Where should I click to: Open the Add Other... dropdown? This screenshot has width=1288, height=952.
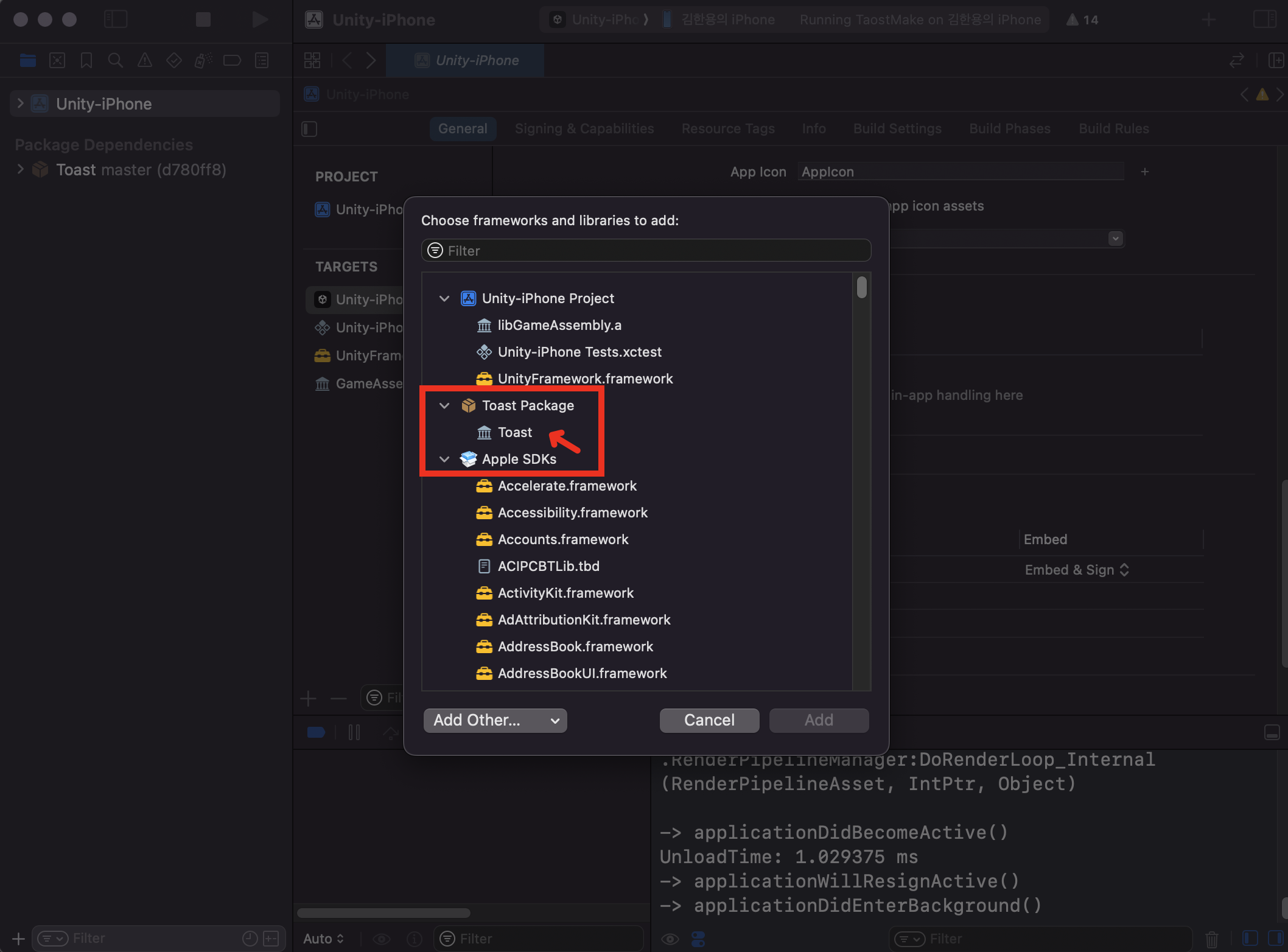[x=495, y=720]
